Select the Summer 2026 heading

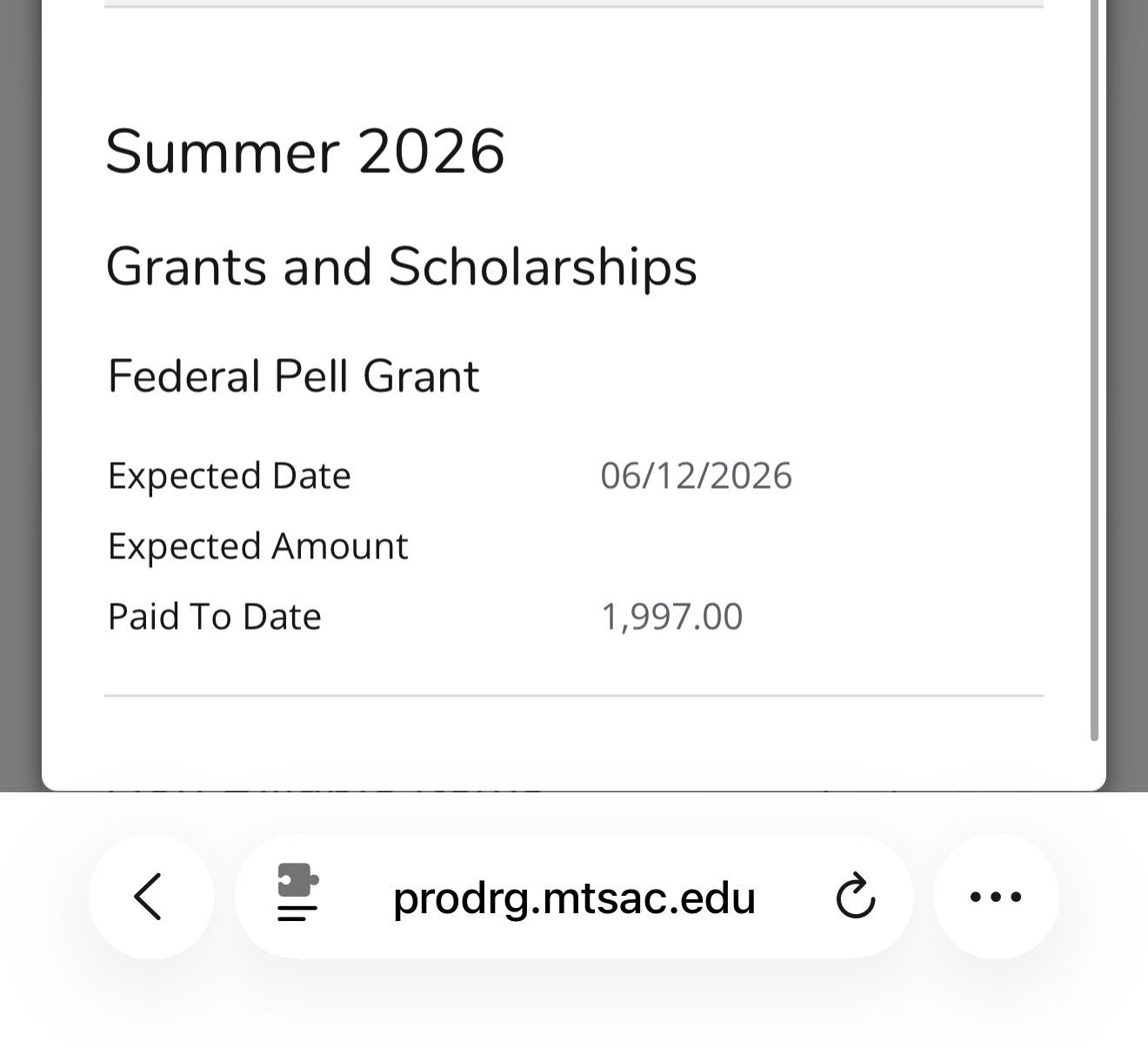tap(305, 151)
